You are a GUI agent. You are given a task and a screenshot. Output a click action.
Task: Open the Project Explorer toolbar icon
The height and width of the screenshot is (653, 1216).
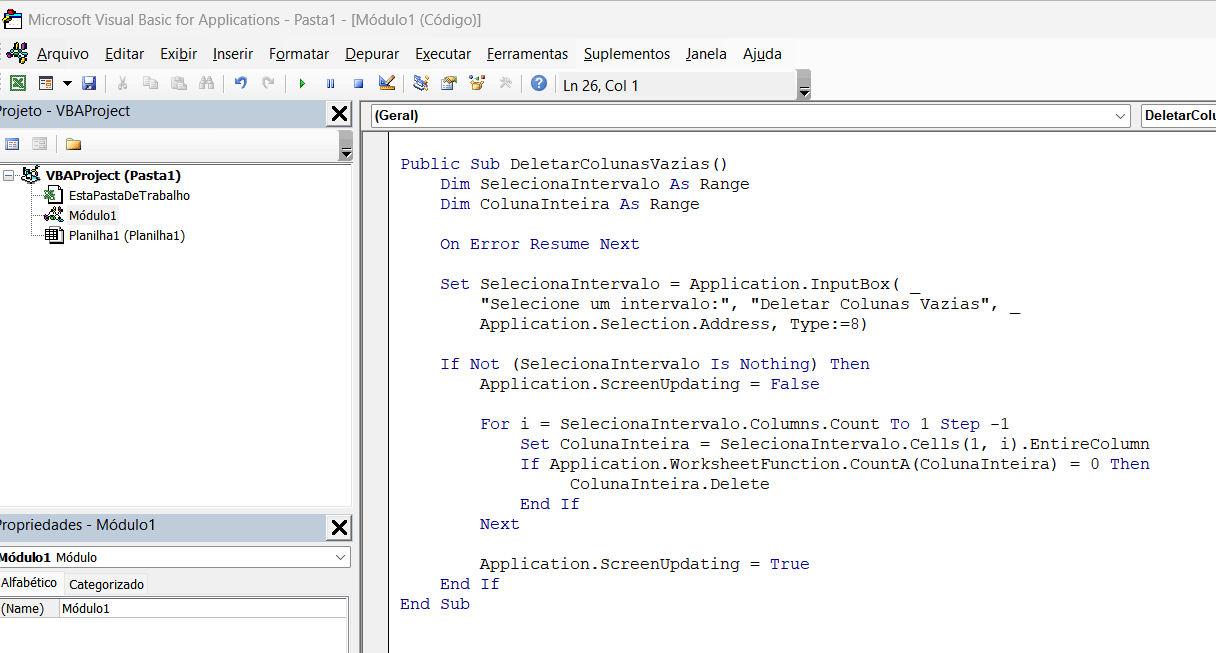coord(421,84)
